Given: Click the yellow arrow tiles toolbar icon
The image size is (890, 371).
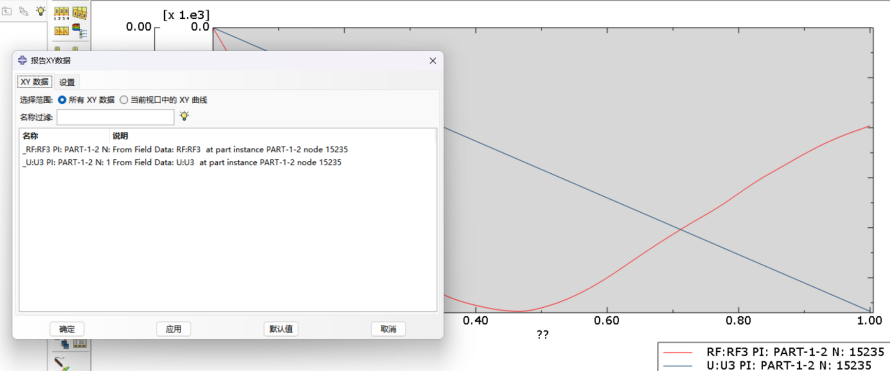Looking at the screenshot, I should 61,31.
